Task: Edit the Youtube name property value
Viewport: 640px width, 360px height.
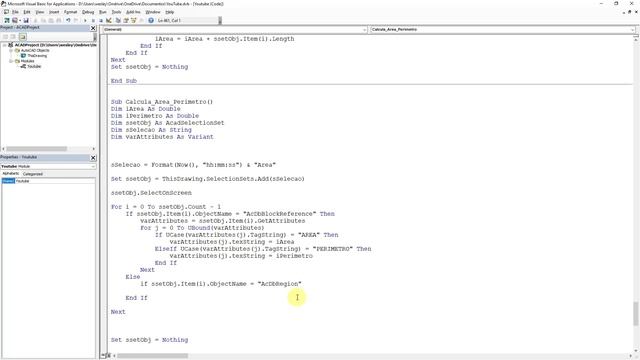Action: 55,181
